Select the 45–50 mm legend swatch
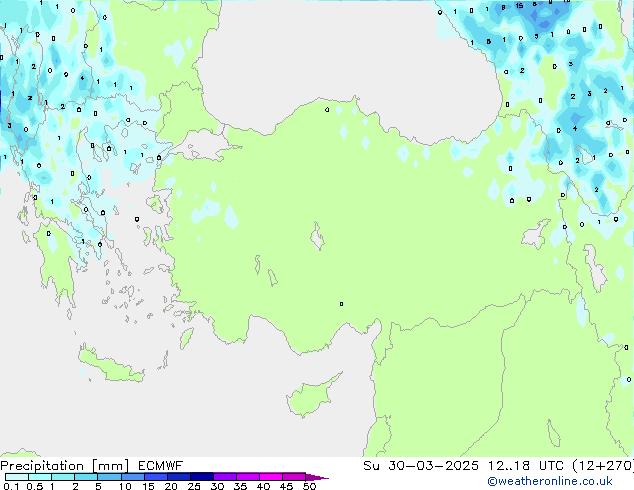The width and height of the screenshot is (634, 490). [x=294, y=477]
